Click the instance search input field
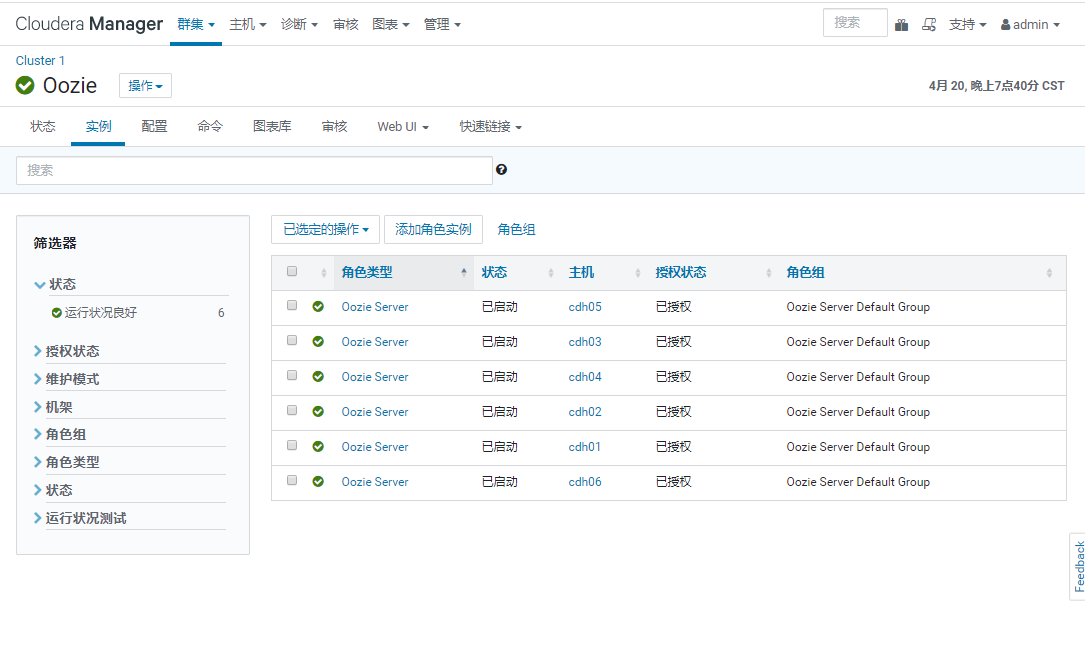The width and height of the screenshot is (1085, 645). tap(254, 170)
